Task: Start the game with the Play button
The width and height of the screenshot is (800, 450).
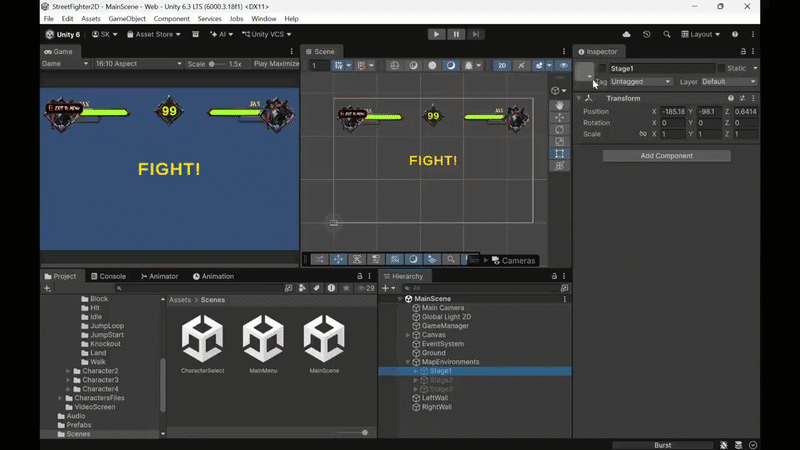Action: [436, 34]
